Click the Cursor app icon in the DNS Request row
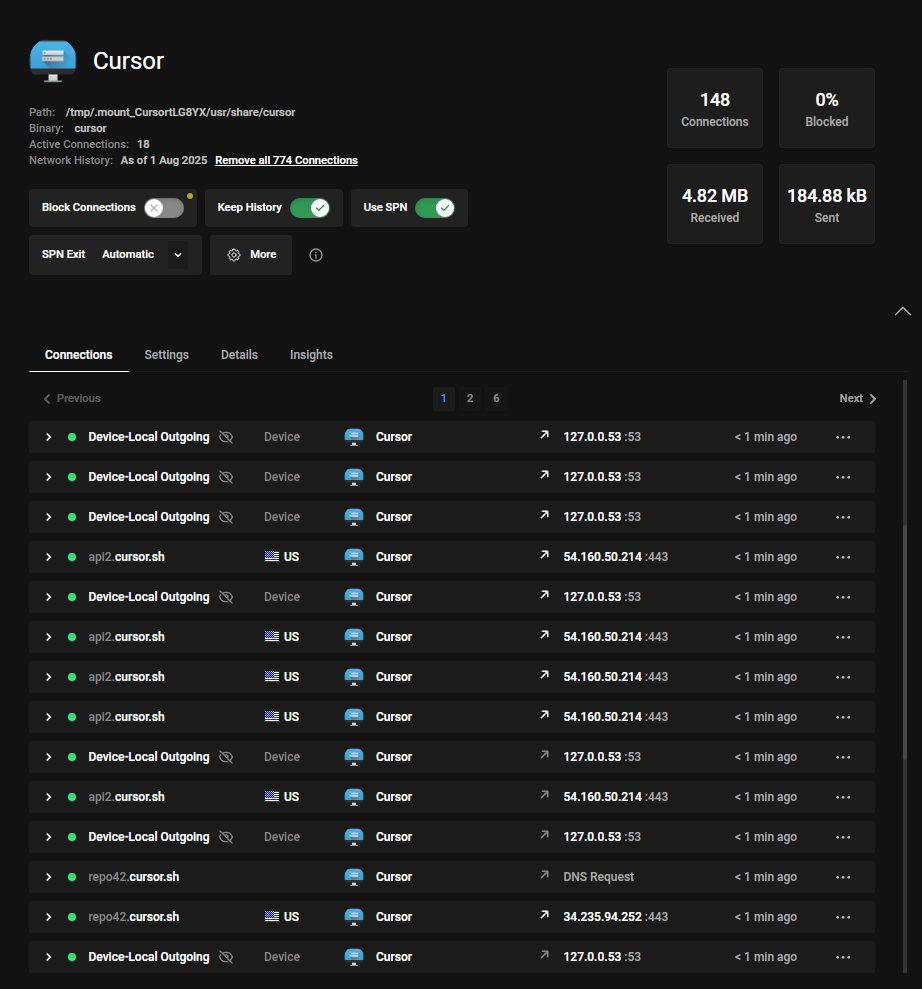The height and width of the screenshot is (989, 922). [354, 877]
